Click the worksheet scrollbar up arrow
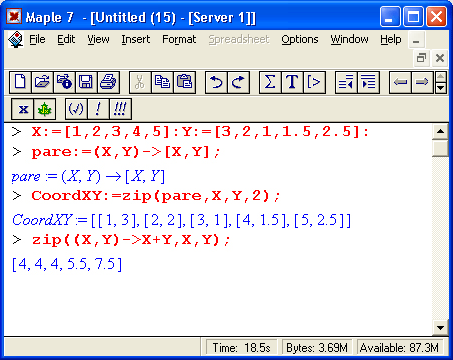The width and height of the screenshot is (453, 360). click(x=440, y=132)
